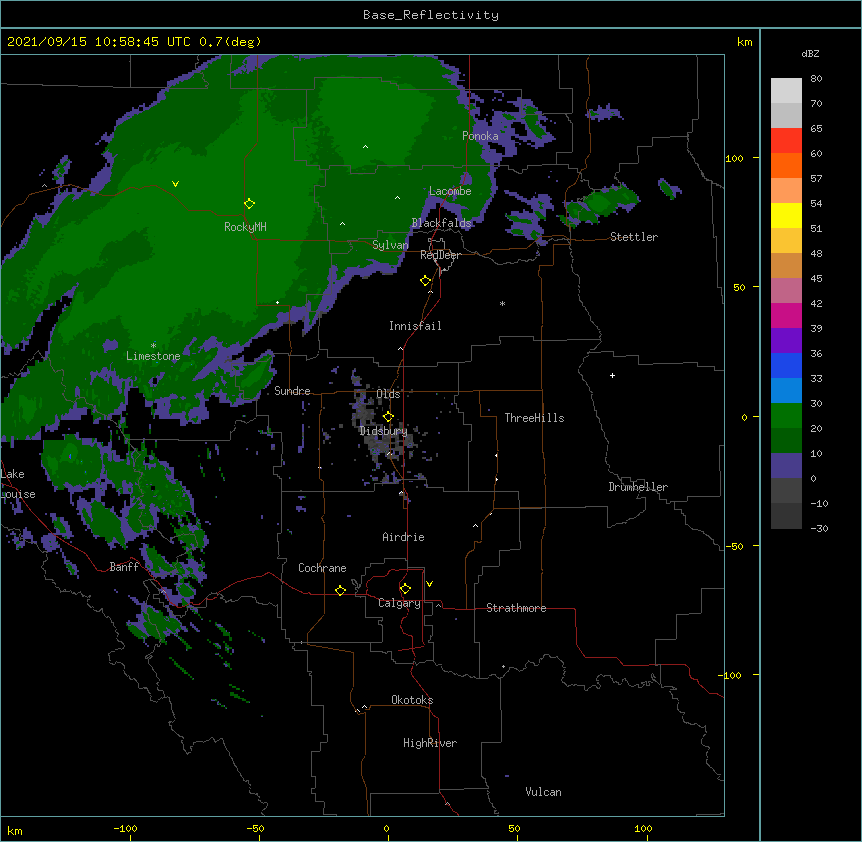The height and width of the screenshot is (842, 862).
Task: Click the Sundre city label
Action: point(292,391)
